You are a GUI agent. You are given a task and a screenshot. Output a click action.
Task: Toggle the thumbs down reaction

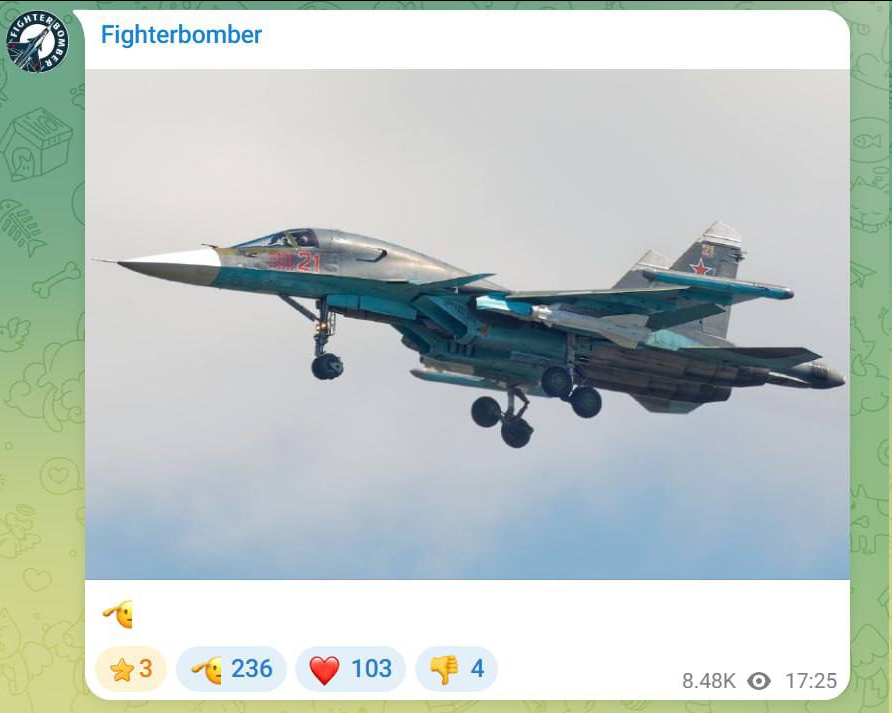click(456, 669)
